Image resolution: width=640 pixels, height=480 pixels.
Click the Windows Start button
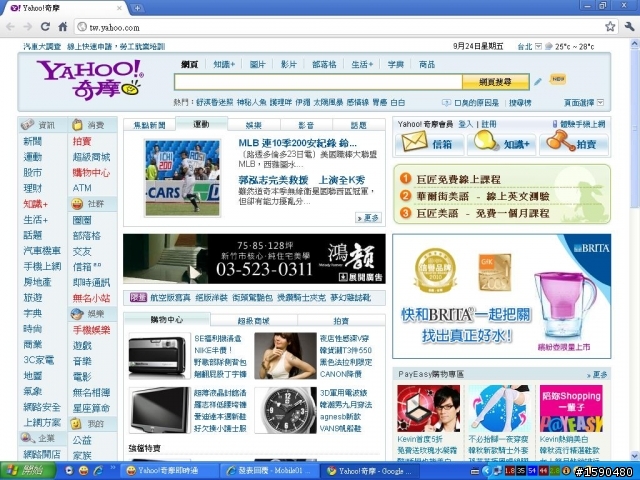coord(27,471)
